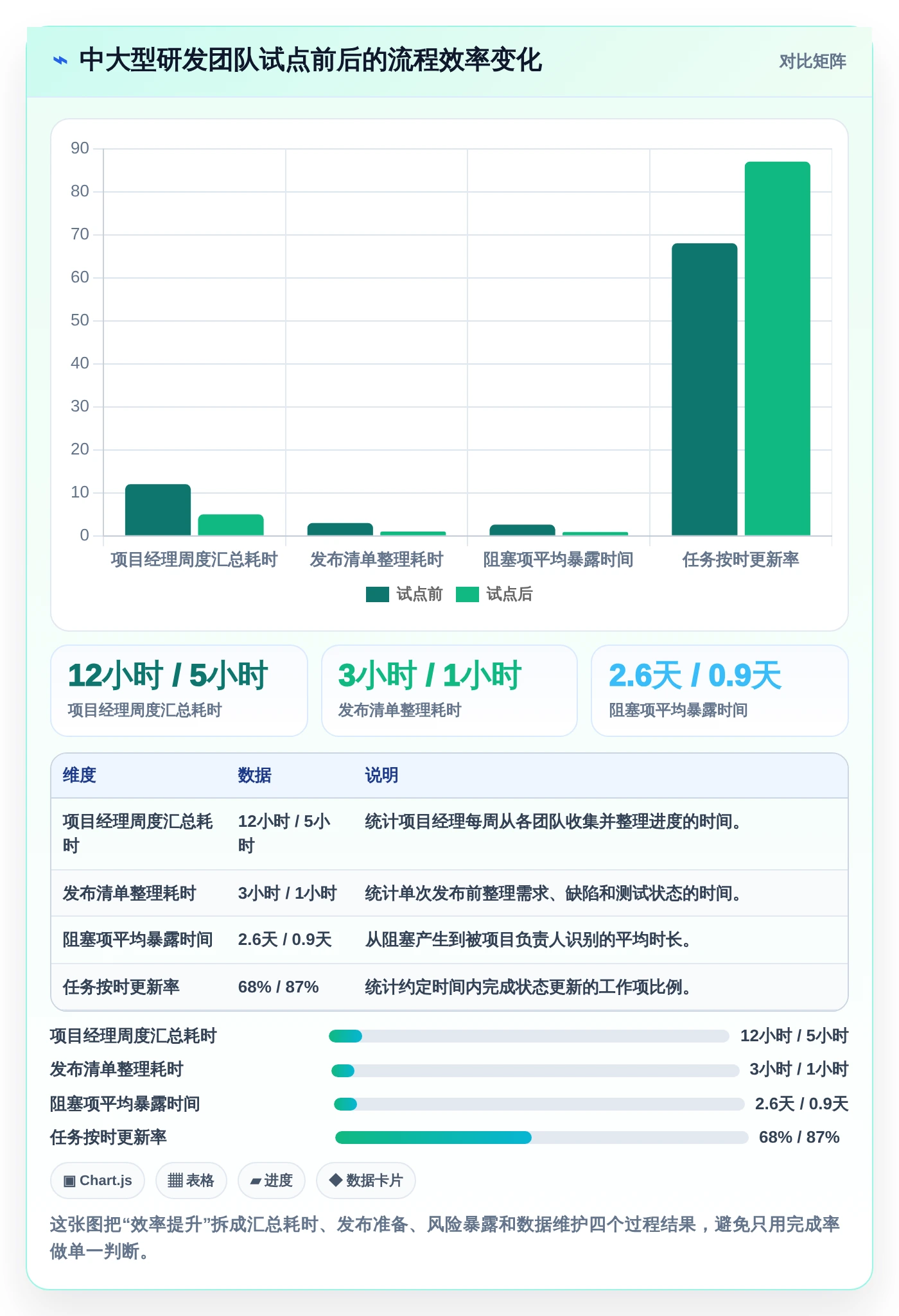Click progress bar for 项目经理周度汇总耗时

pos(529,1036)
